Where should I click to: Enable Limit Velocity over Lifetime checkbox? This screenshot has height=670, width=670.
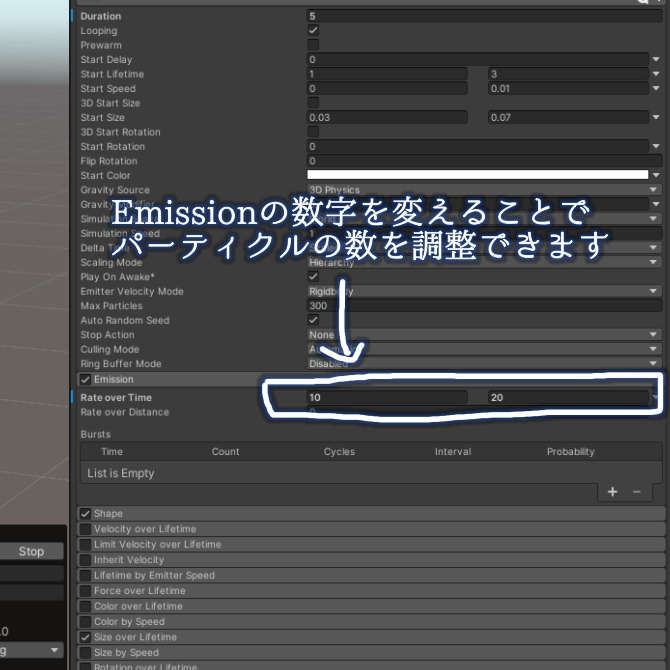pos(85,544)
